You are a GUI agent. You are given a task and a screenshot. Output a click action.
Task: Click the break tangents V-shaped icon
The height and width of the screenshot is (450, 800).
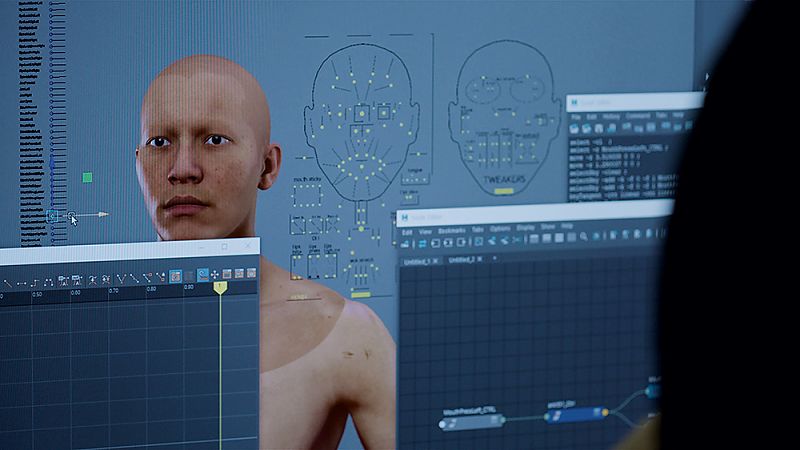121,279
